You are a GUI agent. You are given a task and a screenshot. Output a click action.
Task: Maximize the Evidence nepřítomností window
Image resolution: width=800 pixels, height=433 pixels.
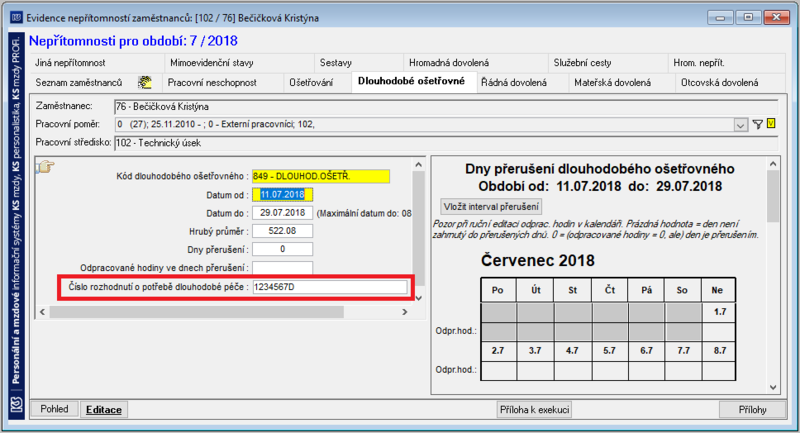748,17
